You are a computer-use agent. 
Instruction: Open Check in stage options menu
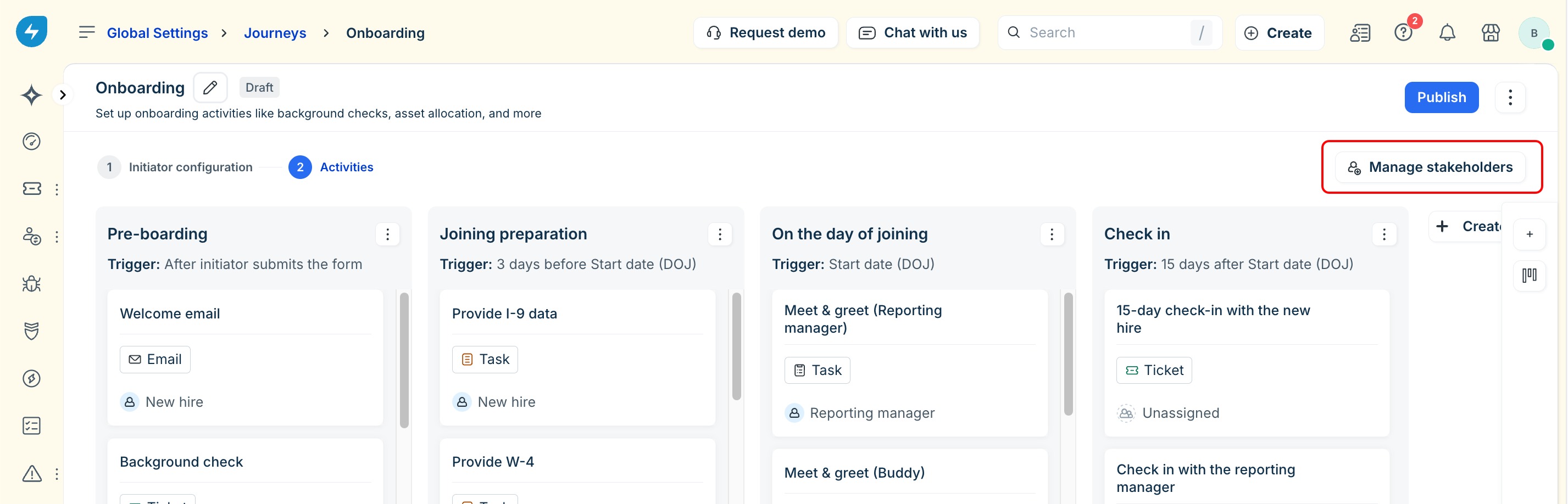point(1383,234)
